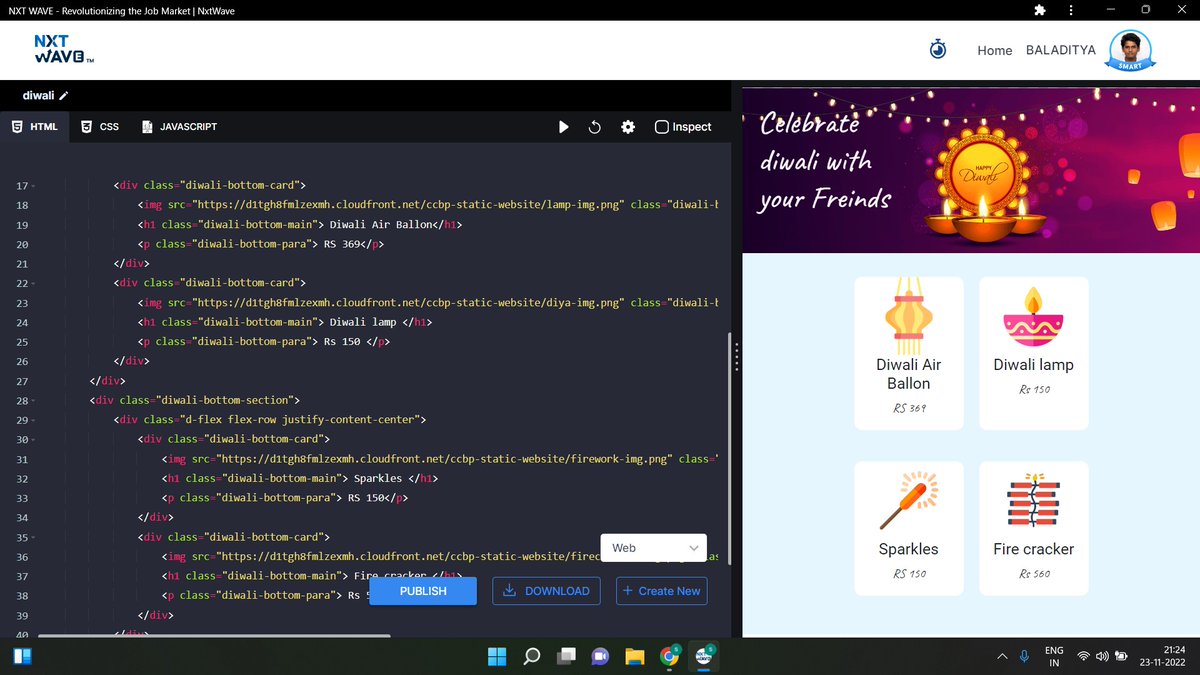
Task: Place cursor on line 32 Sparkles heading
Action: tap(299, 479)
